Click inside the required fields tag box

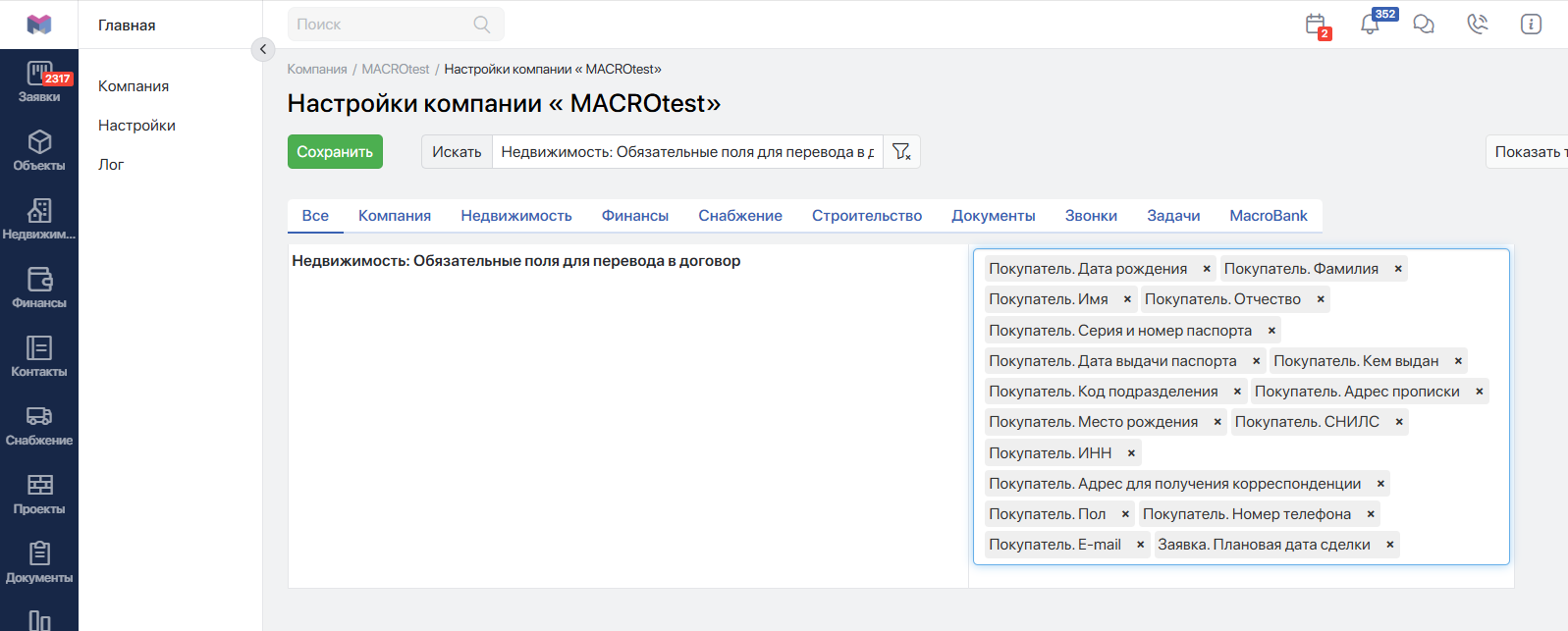[1241, 407]
